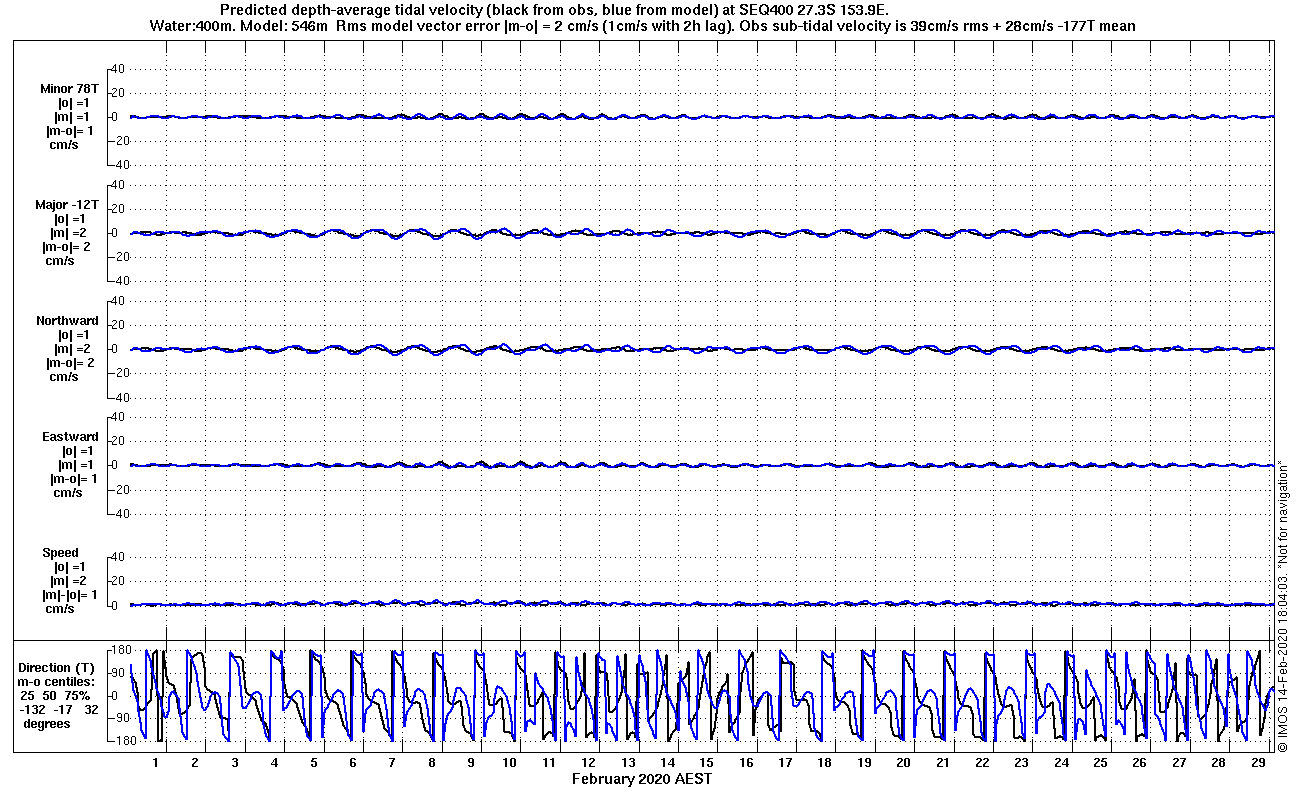The image size is (1300, 800).
Task: Click the "Speed" panel label
Action: [60, 553]
